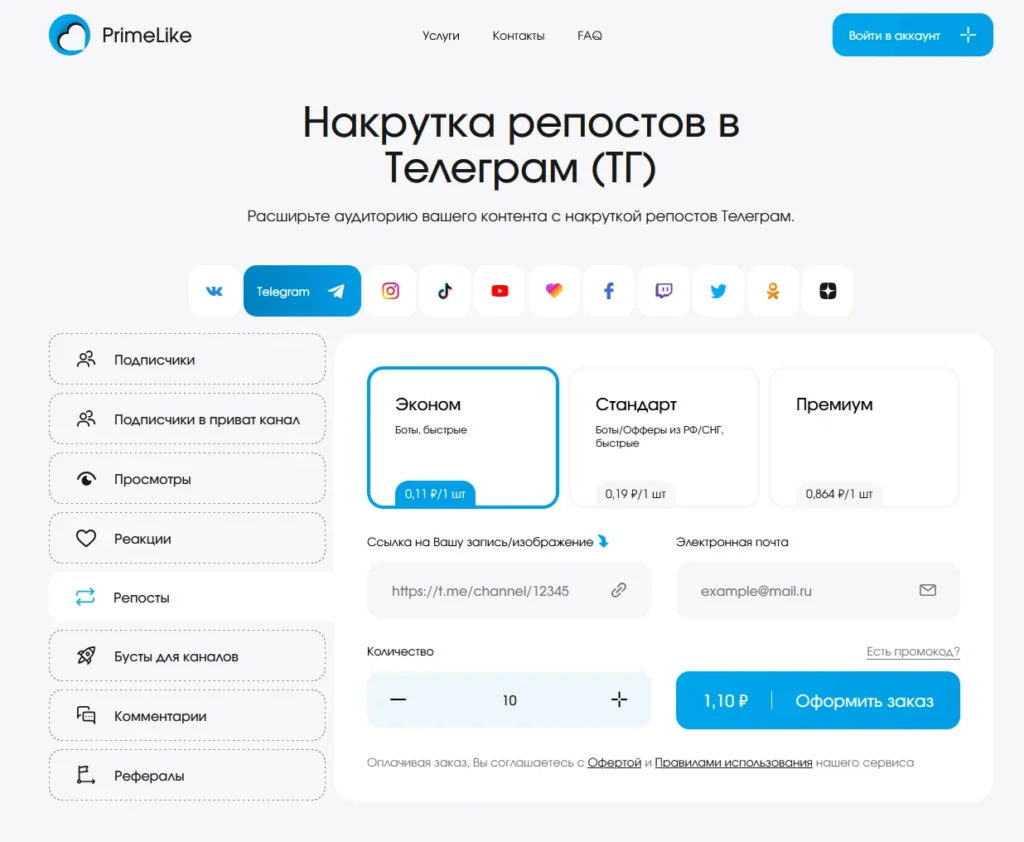Click the Есть промокод? link

913,651
